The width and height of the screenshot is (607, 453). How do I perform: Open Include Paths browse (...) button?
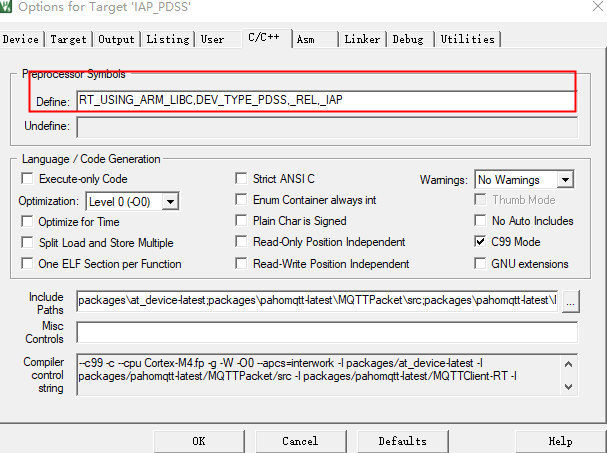click(571, 301)
